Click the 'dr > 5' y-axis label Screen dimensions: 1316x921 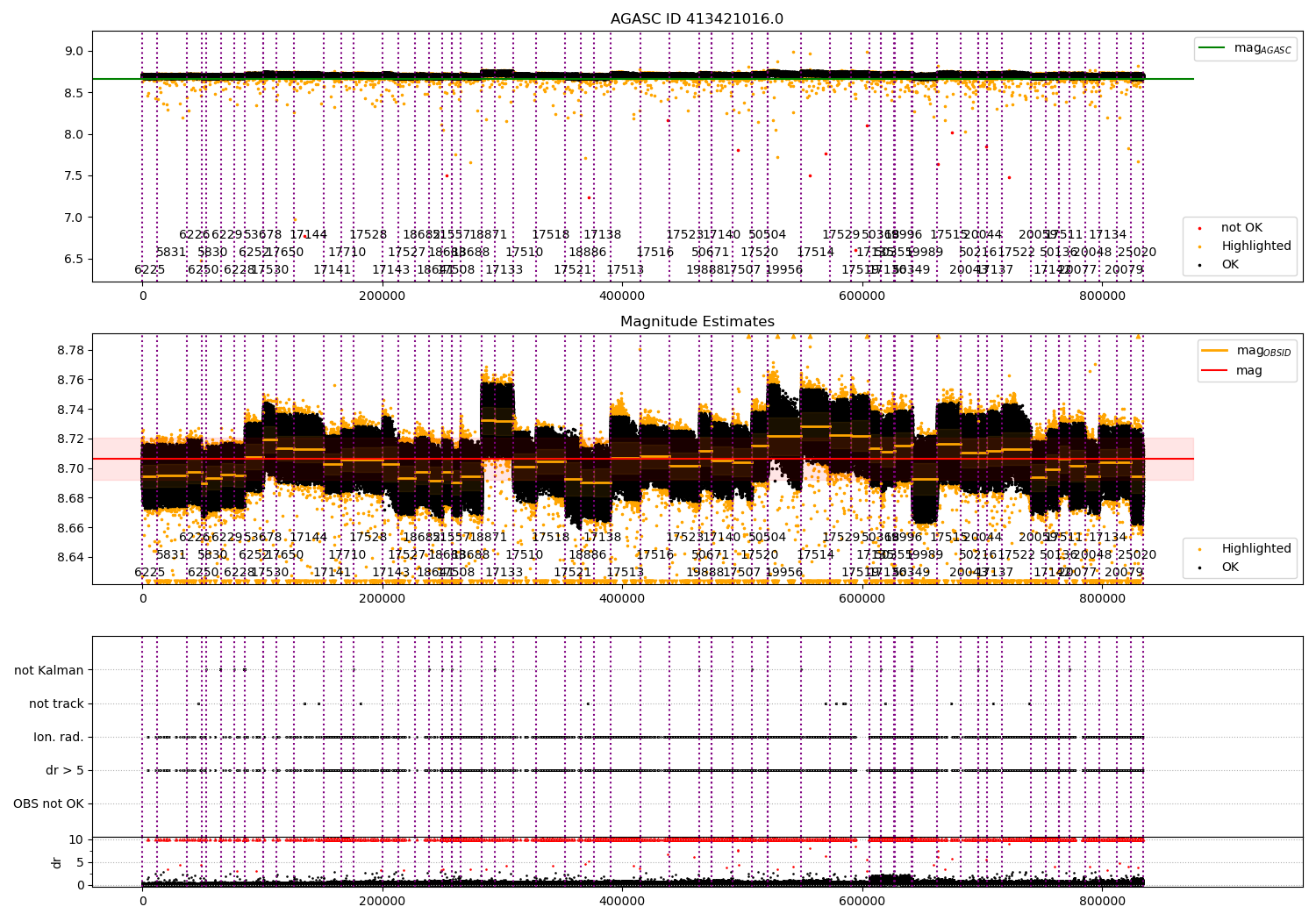click(65, 770)
